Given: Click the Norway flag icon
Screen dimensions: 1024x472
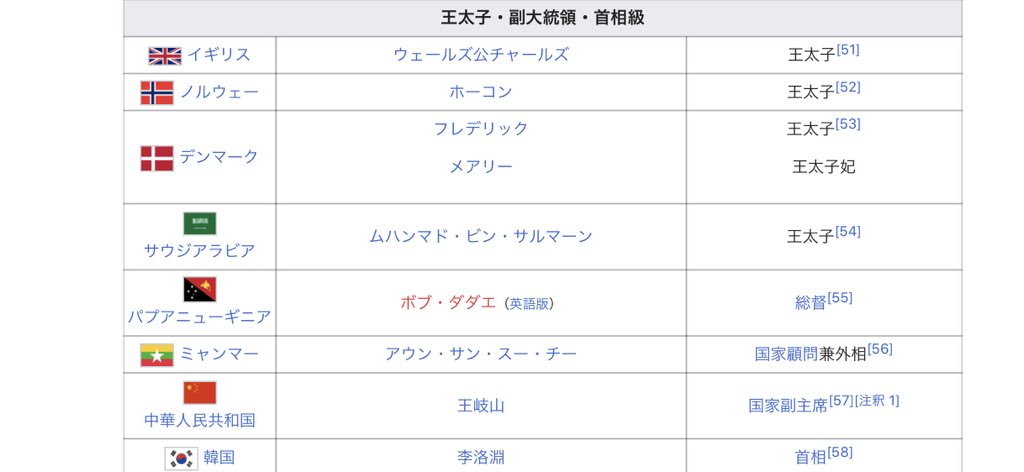Looking at the screenshot, I should [157, 93].
